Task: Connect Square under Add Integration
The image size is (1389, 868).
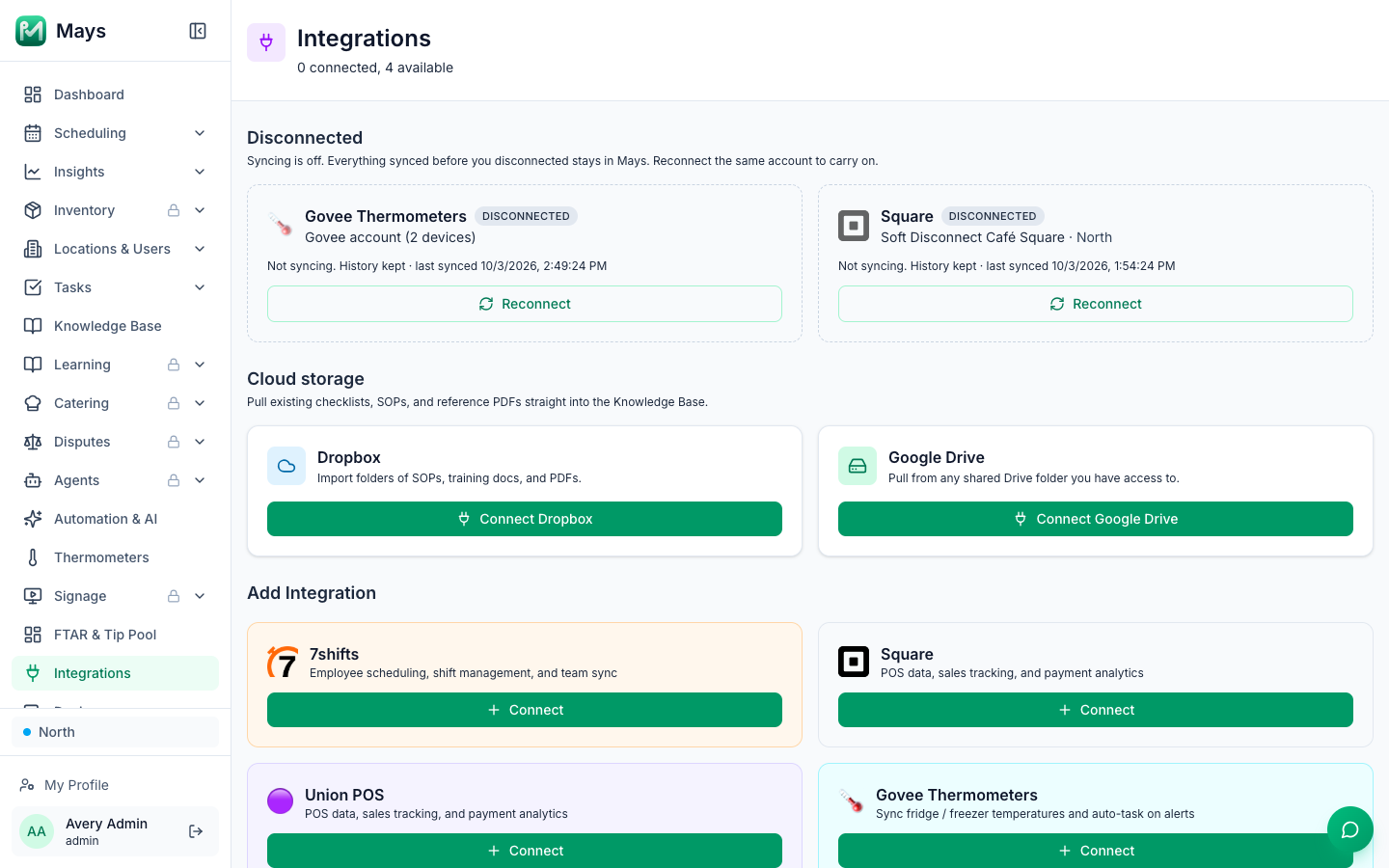Action: tap(1096, 710)
